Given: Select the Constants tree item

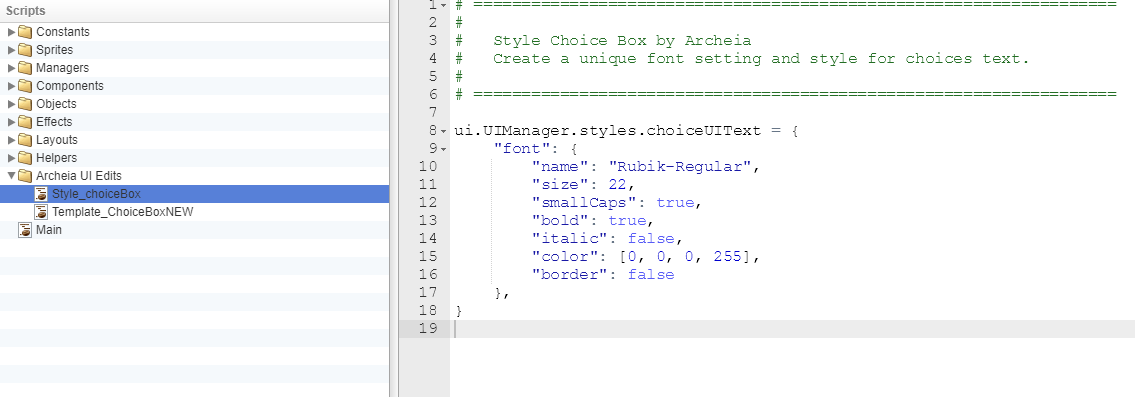Looking at the screenshot, I should (x=194, y=32).
